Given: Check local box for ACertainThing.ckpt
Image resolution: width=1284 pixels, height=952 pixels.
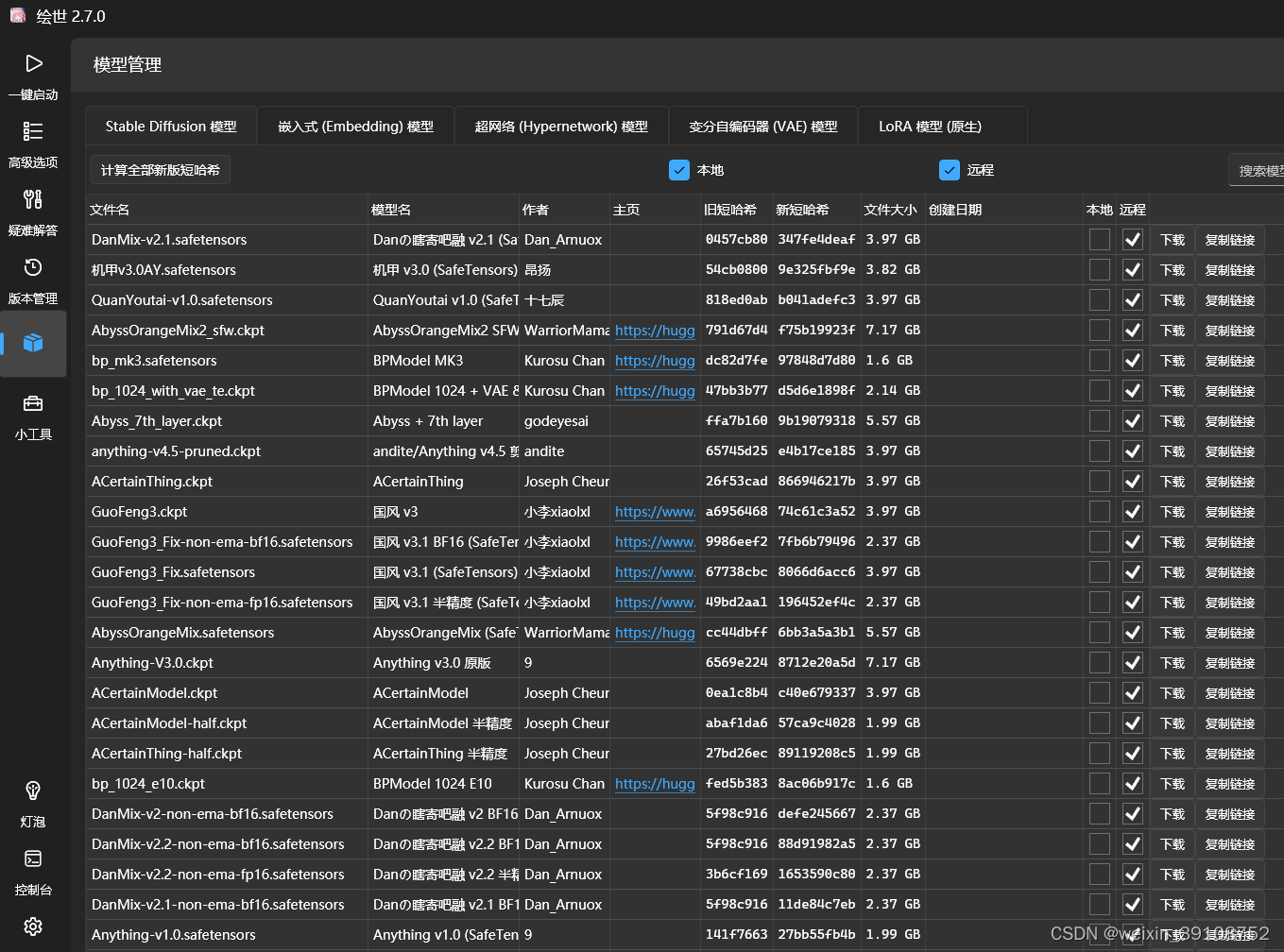Looking at the screenshot, I should (x=1100, y=482).
